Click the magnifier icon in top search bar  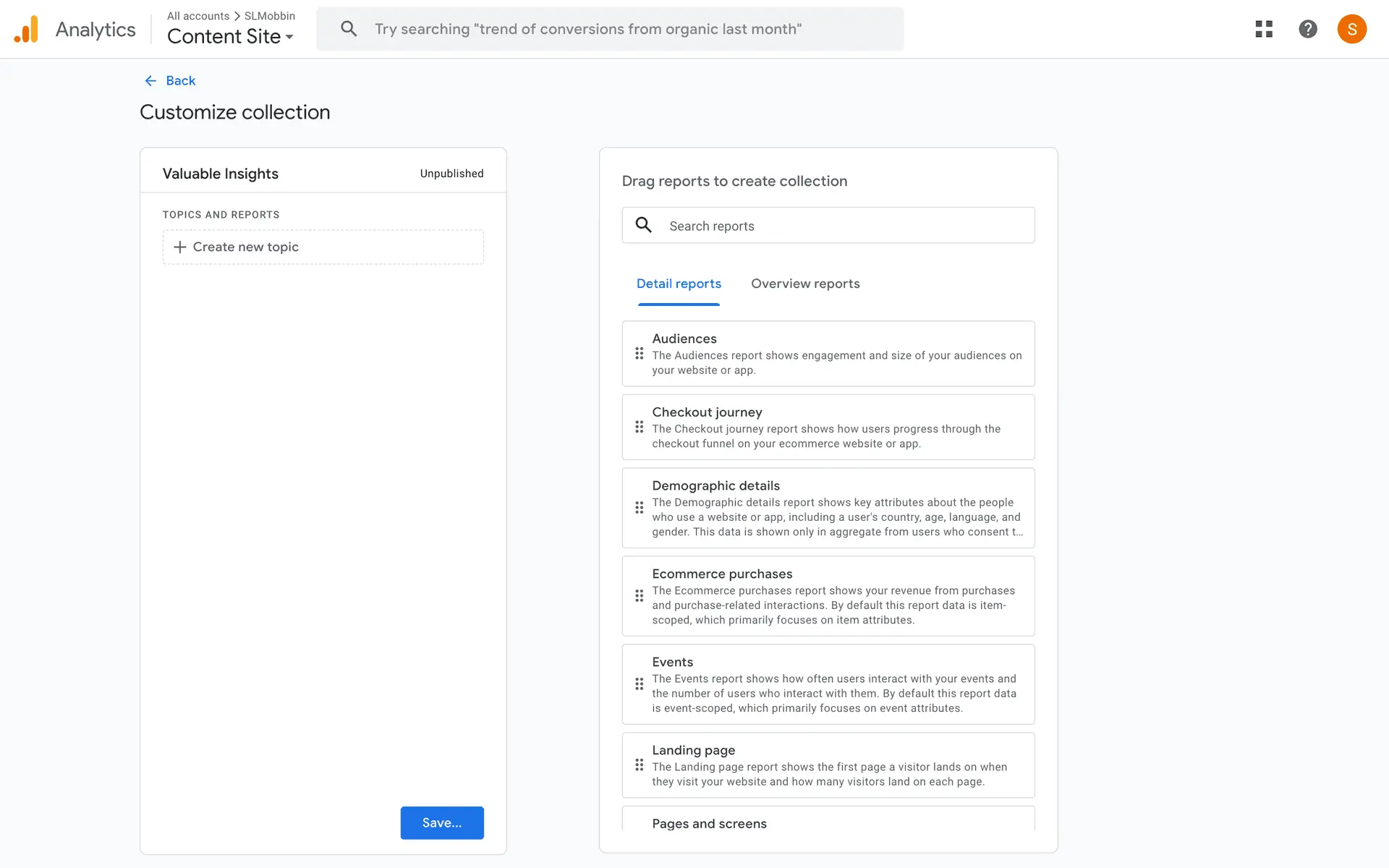349,29
